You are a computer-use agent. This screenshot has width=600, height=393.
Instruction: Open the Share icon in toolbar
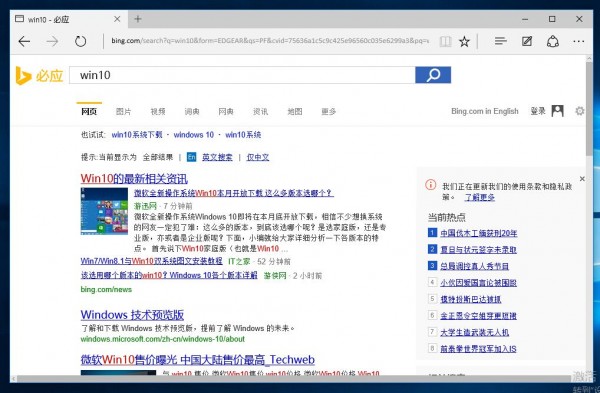click(553, 41)
